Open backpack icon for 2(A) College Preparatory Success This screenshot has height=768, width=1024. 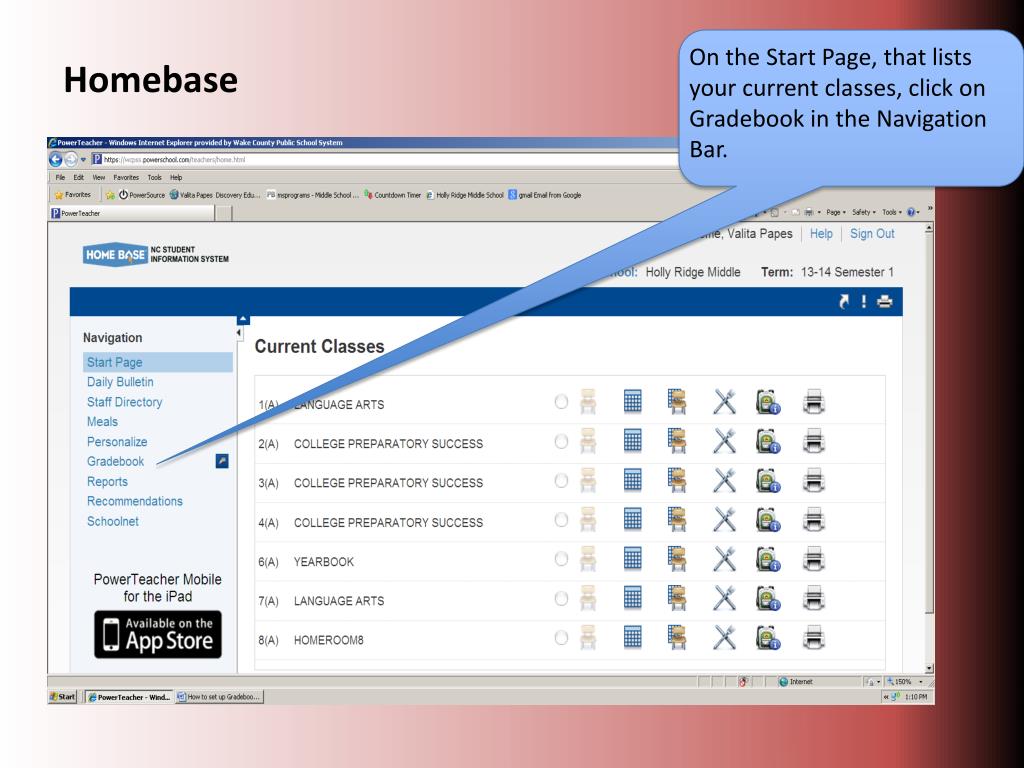pyautogui.click(x=768, y=441)
